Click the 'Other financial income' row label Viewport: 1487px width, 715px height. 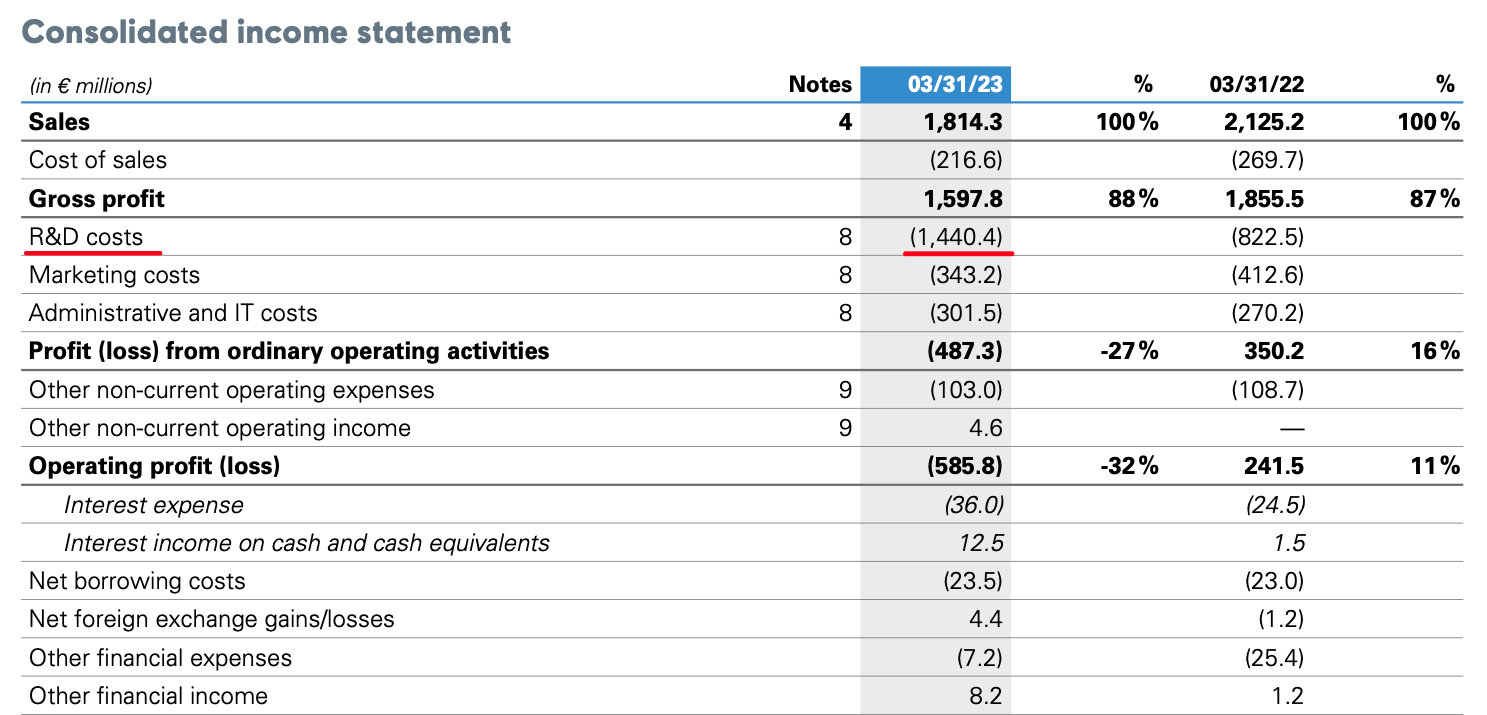click(x=148, y=695)
